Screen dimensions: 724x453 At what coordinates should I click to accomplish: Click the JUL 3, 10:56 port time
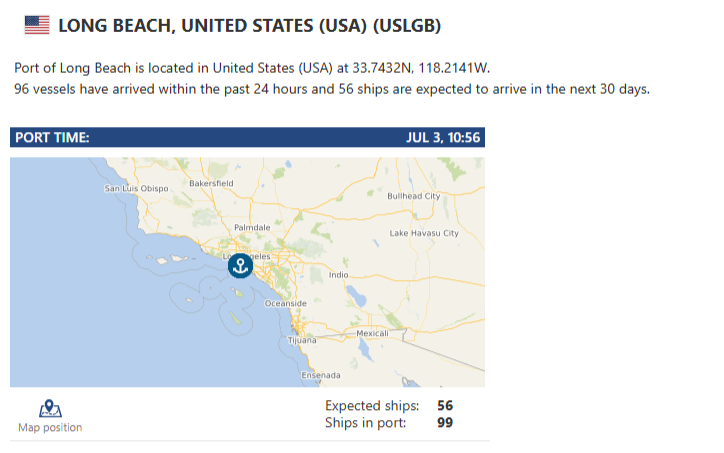(x=443, y=138)
